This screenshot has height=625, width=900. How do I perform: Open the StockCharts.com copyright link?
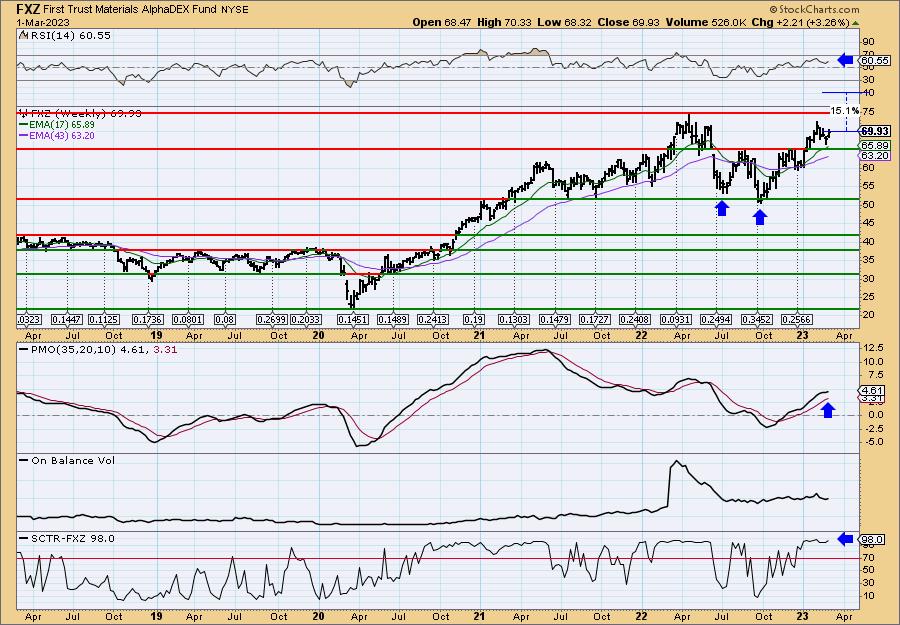(x=814, y=9)
